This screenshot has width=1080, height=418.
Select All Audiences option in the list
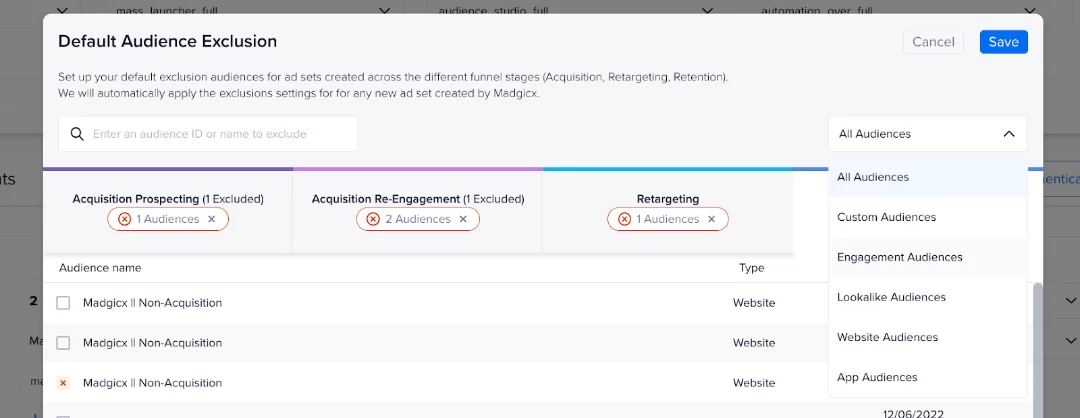[x=928, y=177]
